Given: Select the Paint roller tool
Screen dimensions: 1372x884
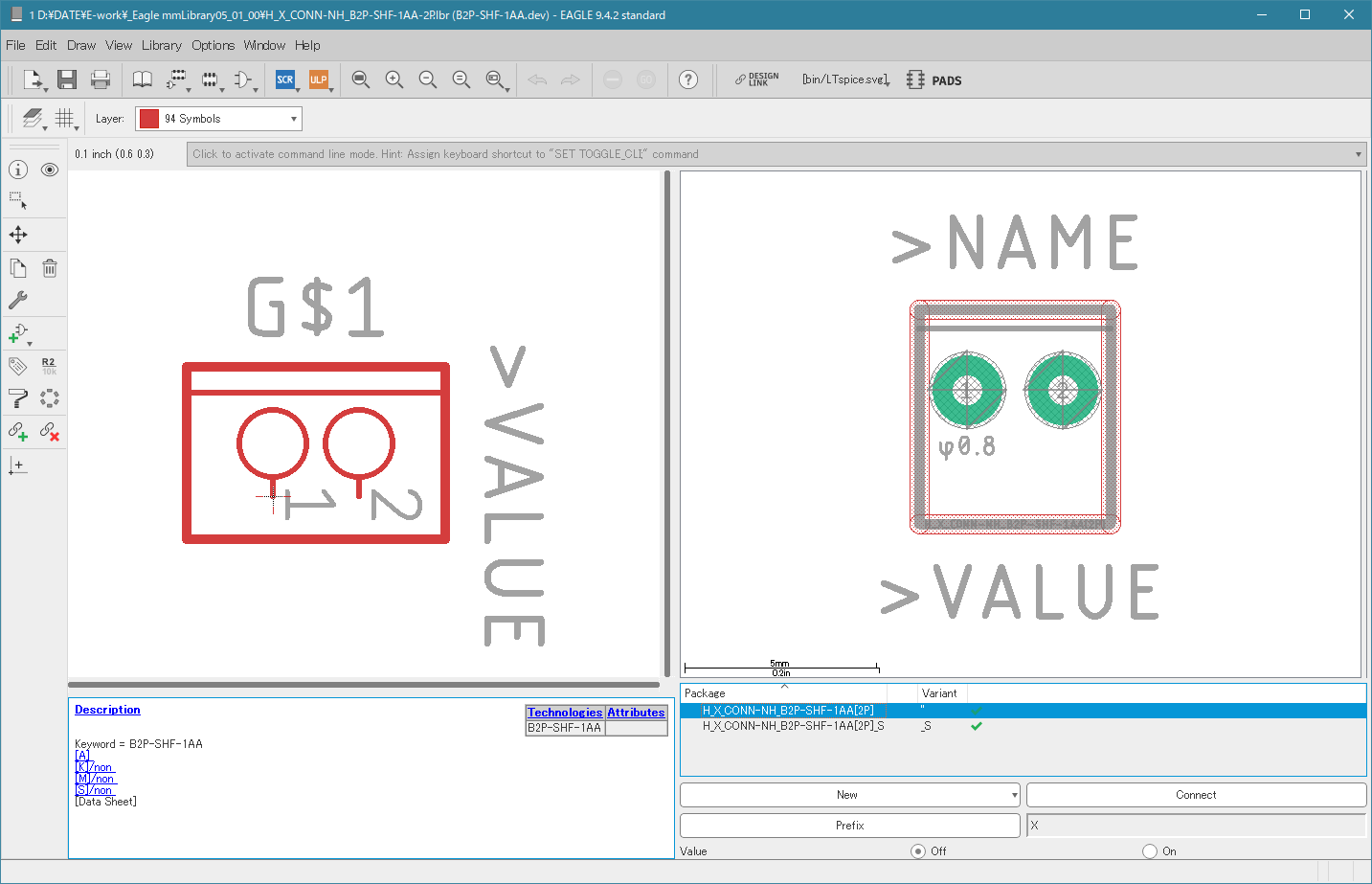Looking at the screenshot, I should click(x=18, y=398).
